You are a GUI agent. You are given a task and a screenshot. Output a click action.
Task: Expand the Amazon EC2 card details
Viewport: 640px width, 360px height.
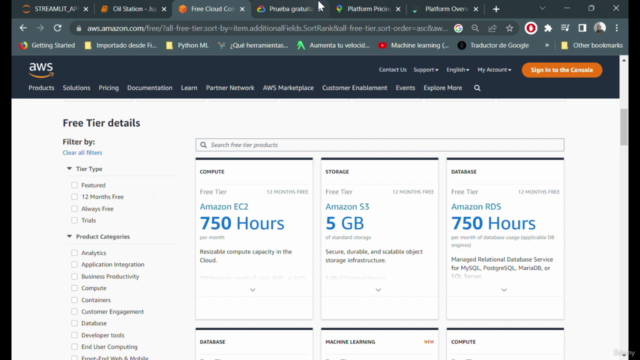click(253, 290)
